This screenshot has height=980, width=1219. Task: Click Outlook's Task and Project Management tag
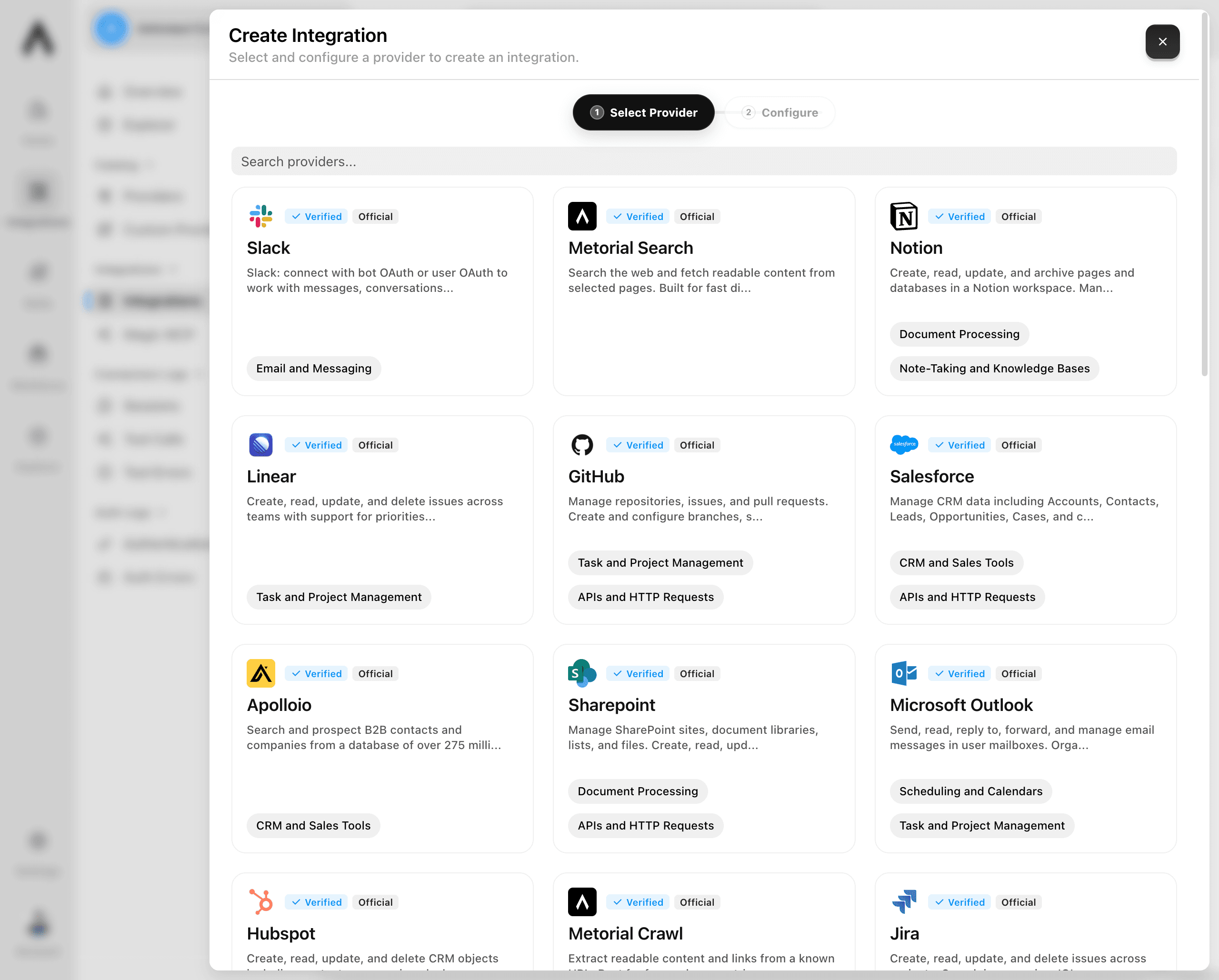(981, 826)
